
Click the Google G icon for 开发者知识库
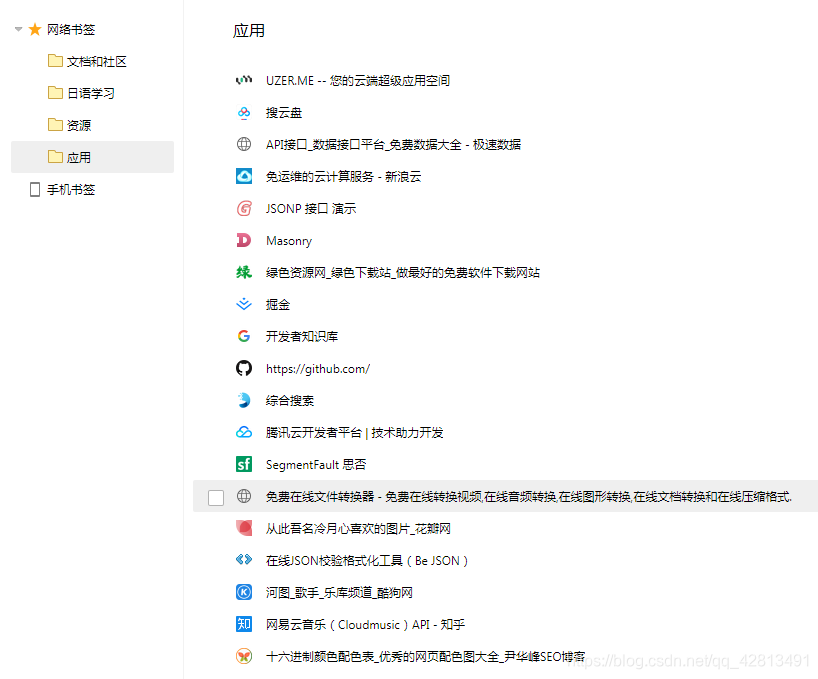coord(244,336)
